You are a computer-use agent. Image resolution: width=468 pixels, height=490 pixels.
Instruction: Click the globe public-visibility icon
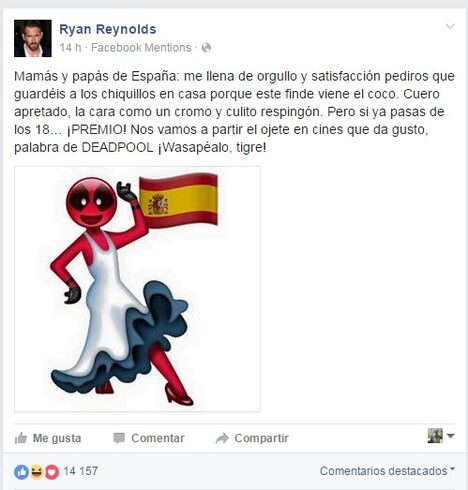[206, 48]
